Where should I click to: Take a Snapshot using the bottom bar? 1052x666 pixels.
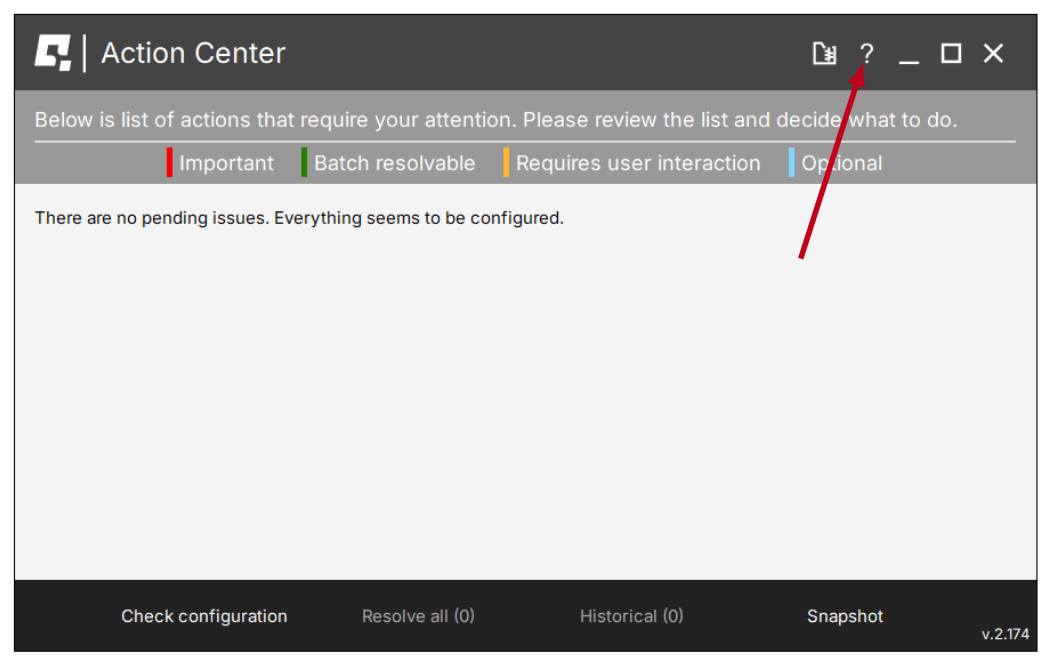(845, 616)
